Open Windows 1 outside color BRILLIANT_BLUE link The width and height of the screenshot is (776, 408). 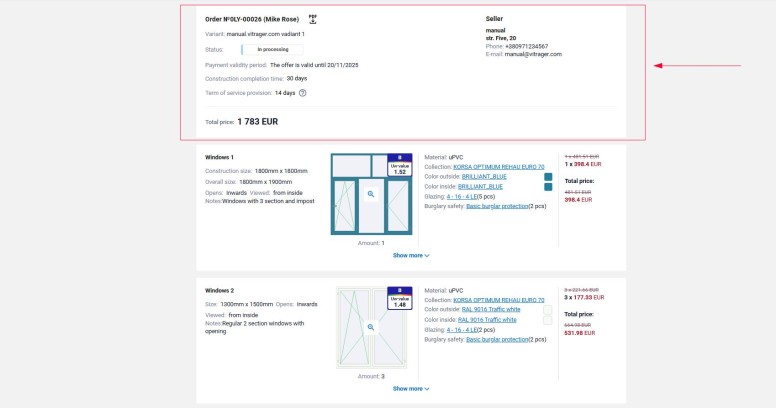click(482, 176)
